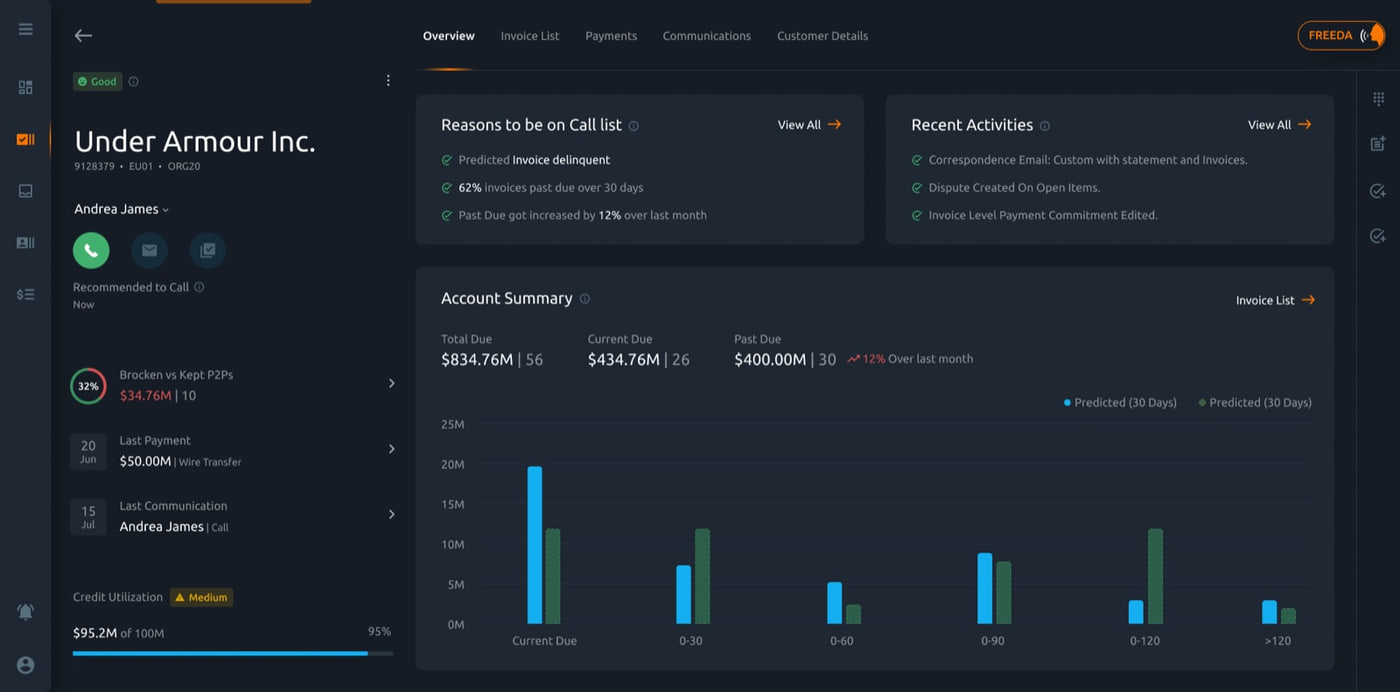1400x692 pixels.
Task: Switch to the Payments tab
Action: point(611,36)
